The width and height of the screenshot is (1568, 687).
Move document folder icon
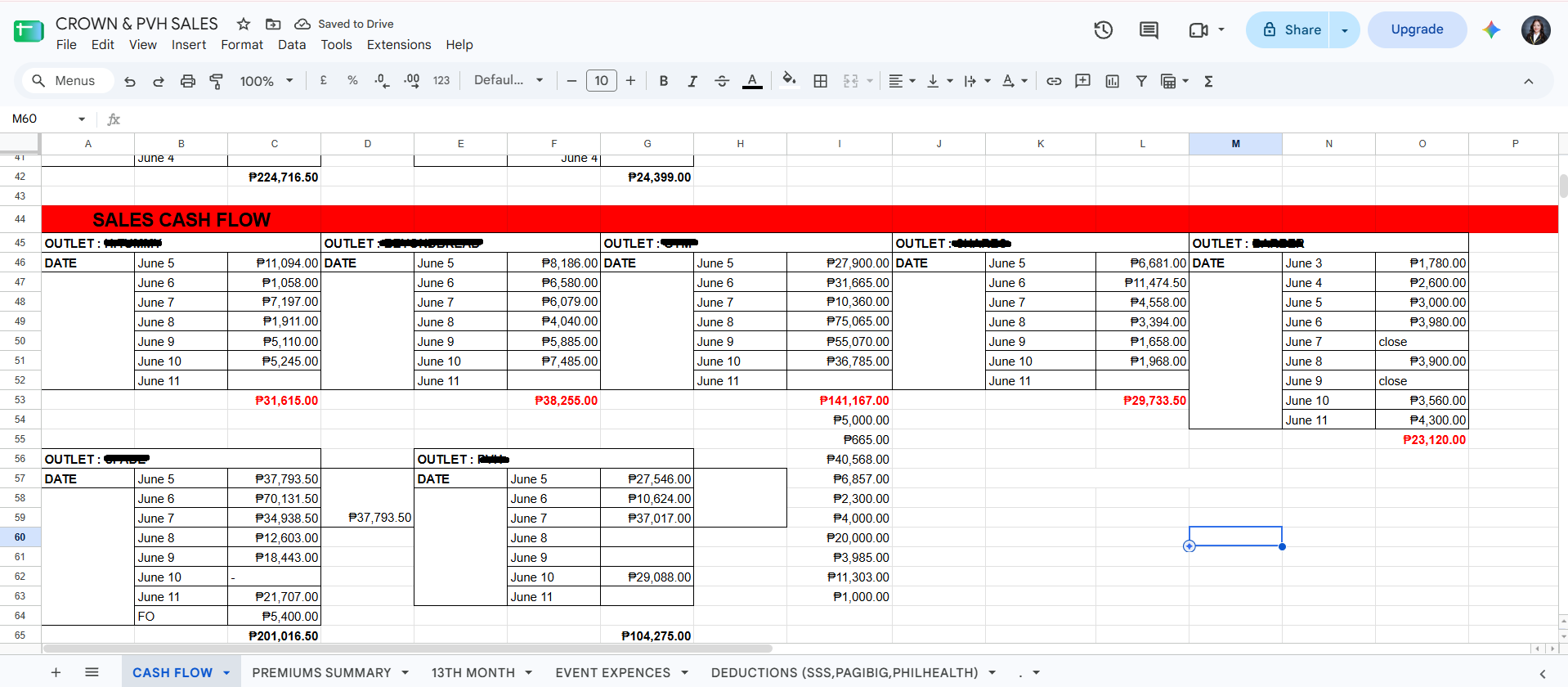tap(274, 24)
